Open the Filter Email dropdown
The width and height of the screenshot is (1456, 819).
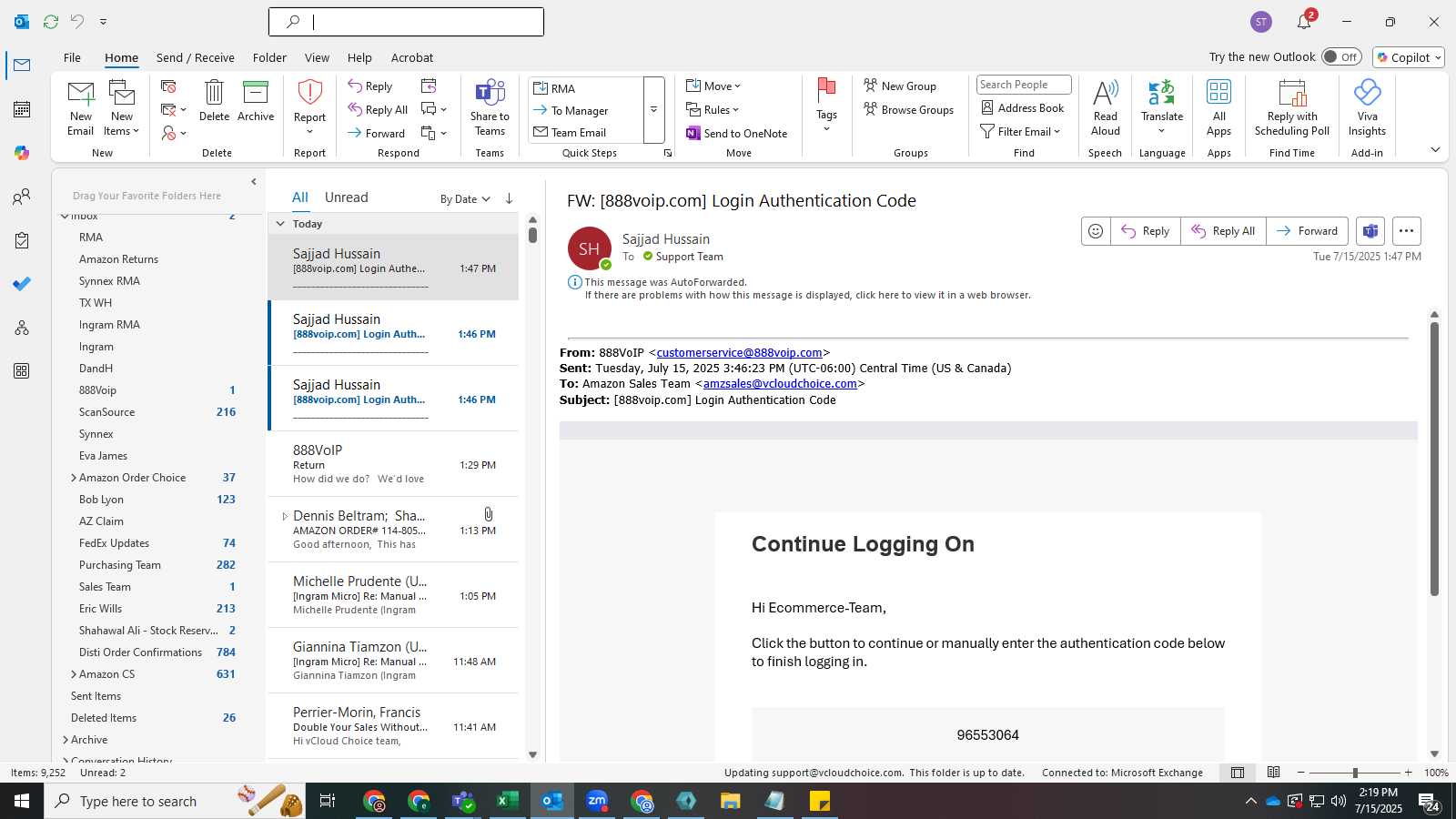pos(1020,132)
